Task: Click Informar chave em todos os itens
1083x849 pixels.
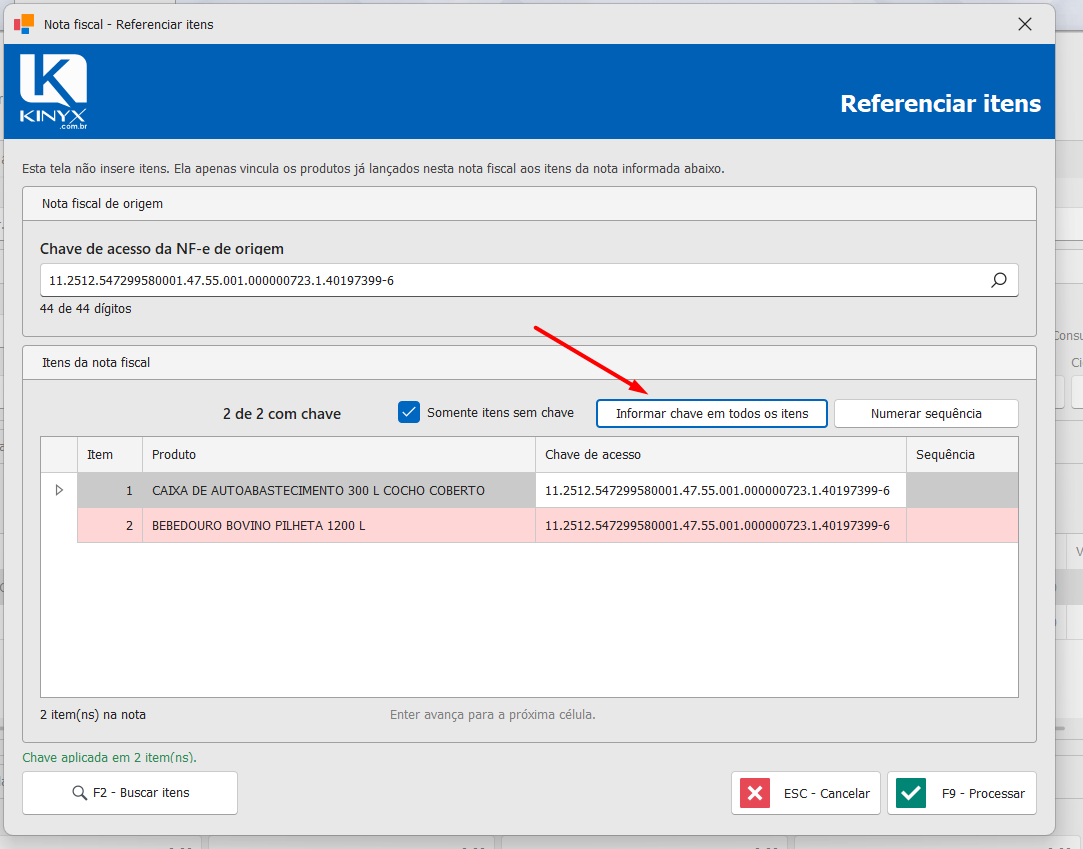Action: click(x=712, y=413)
